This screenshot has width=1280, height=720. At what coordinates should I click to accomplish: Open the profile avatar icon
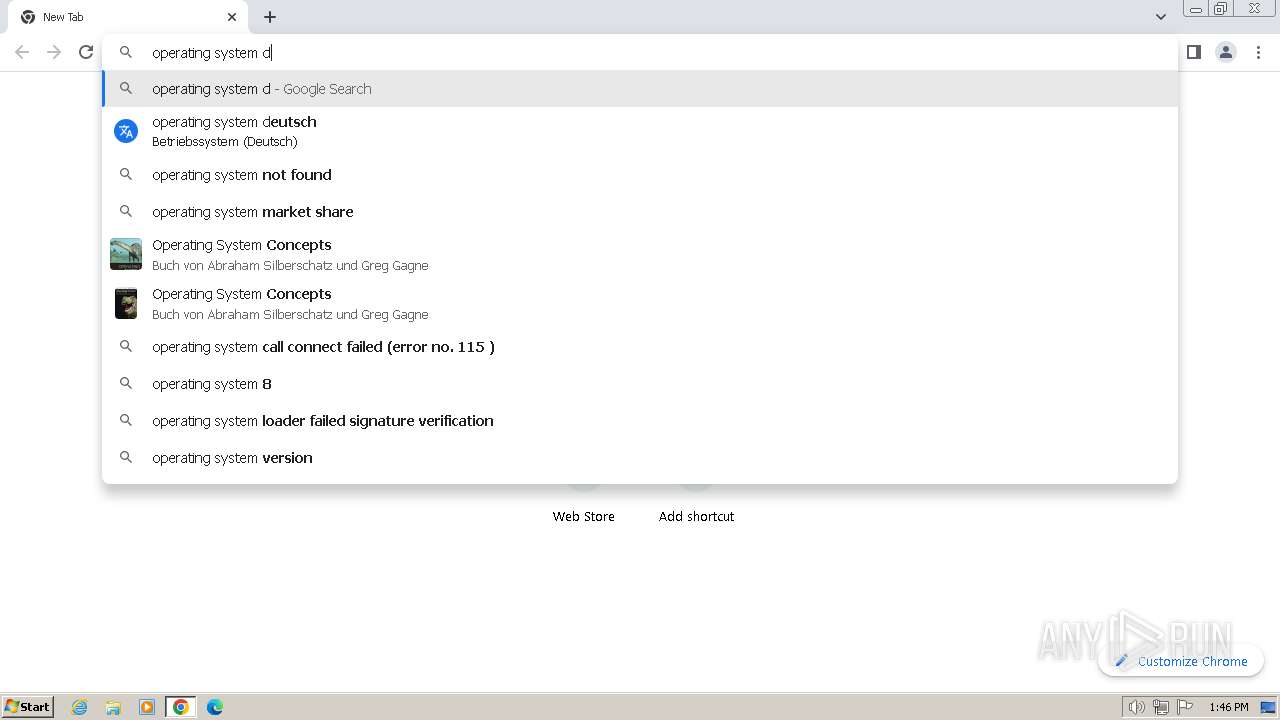pyautogui.click(x=1226, y=52)
